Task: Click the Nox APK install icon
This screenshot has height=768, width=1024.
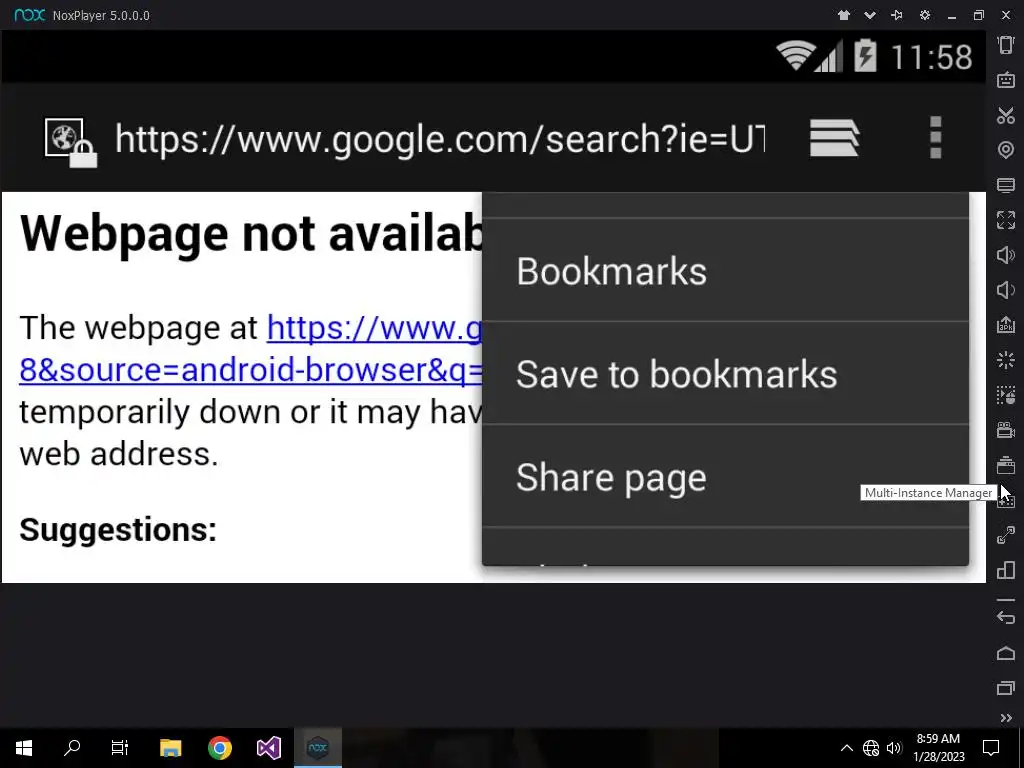Action: click(1006, 325)
